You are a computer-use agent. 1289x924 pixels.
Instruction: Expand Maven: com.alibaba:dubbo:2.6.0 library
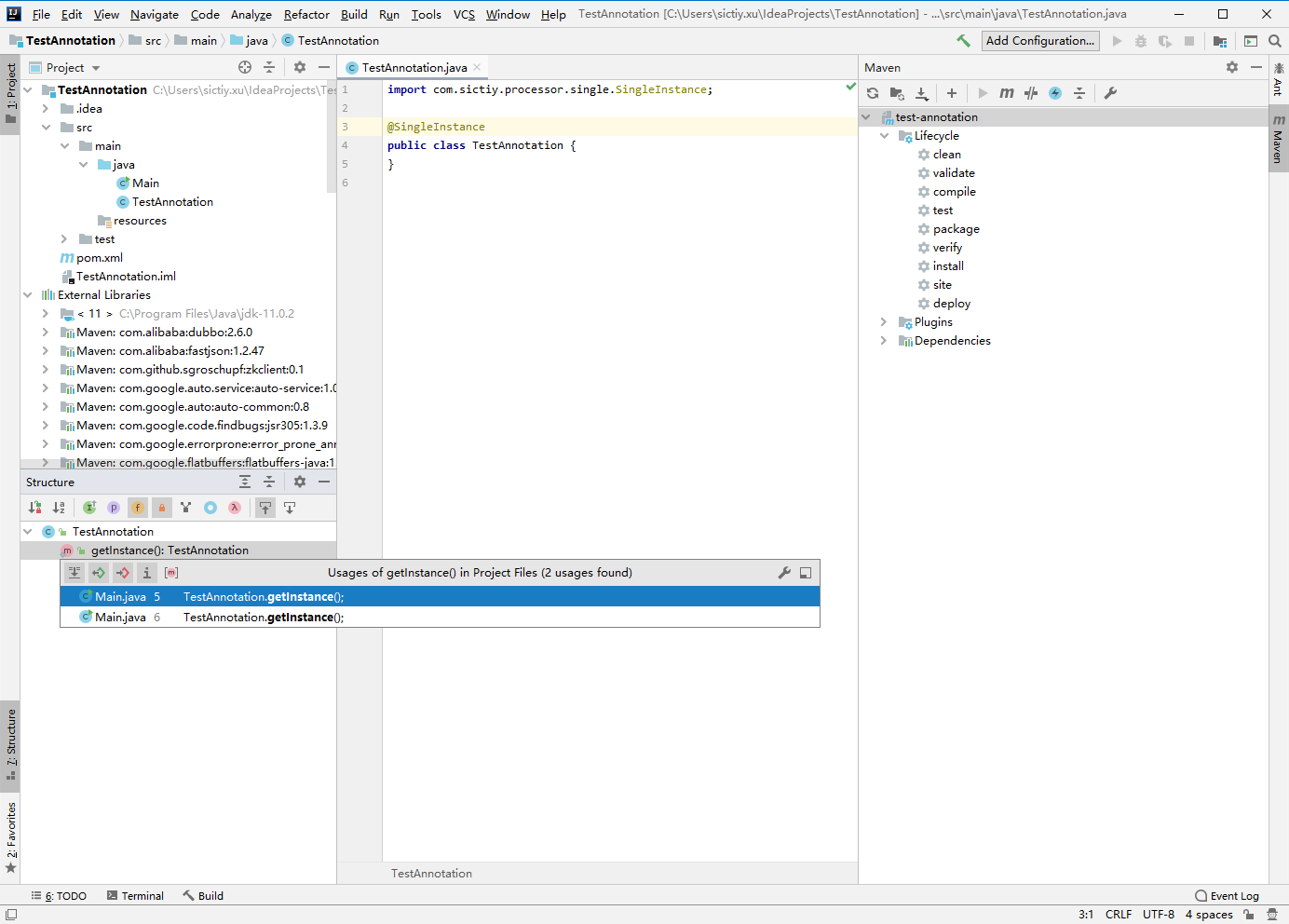click(x=46, y=333)
